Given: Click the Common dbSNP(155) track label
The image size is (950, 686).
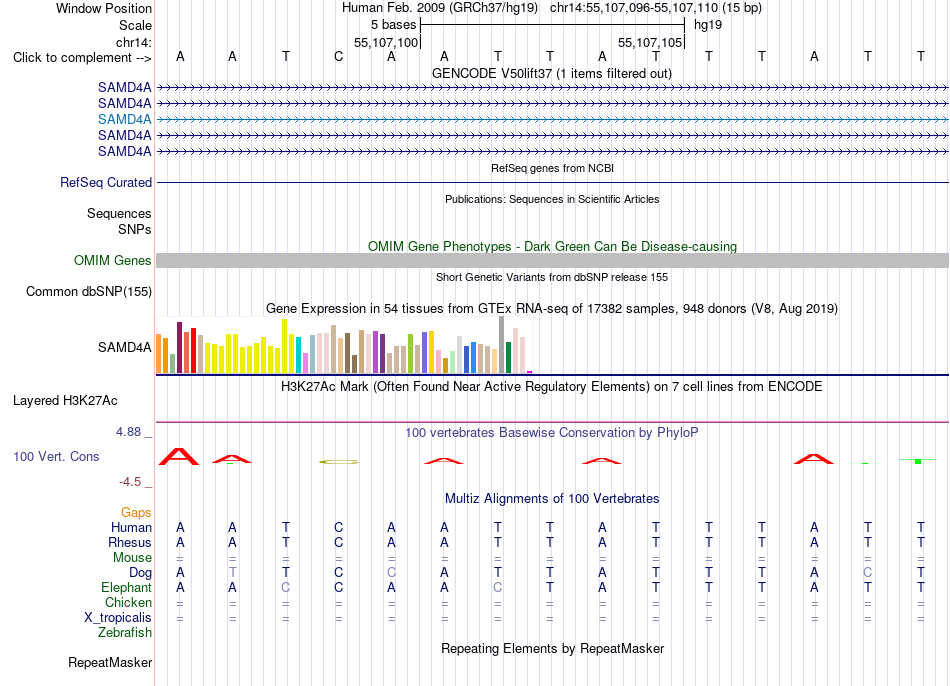Looking at the screenshot, I should tap(89, 291).
